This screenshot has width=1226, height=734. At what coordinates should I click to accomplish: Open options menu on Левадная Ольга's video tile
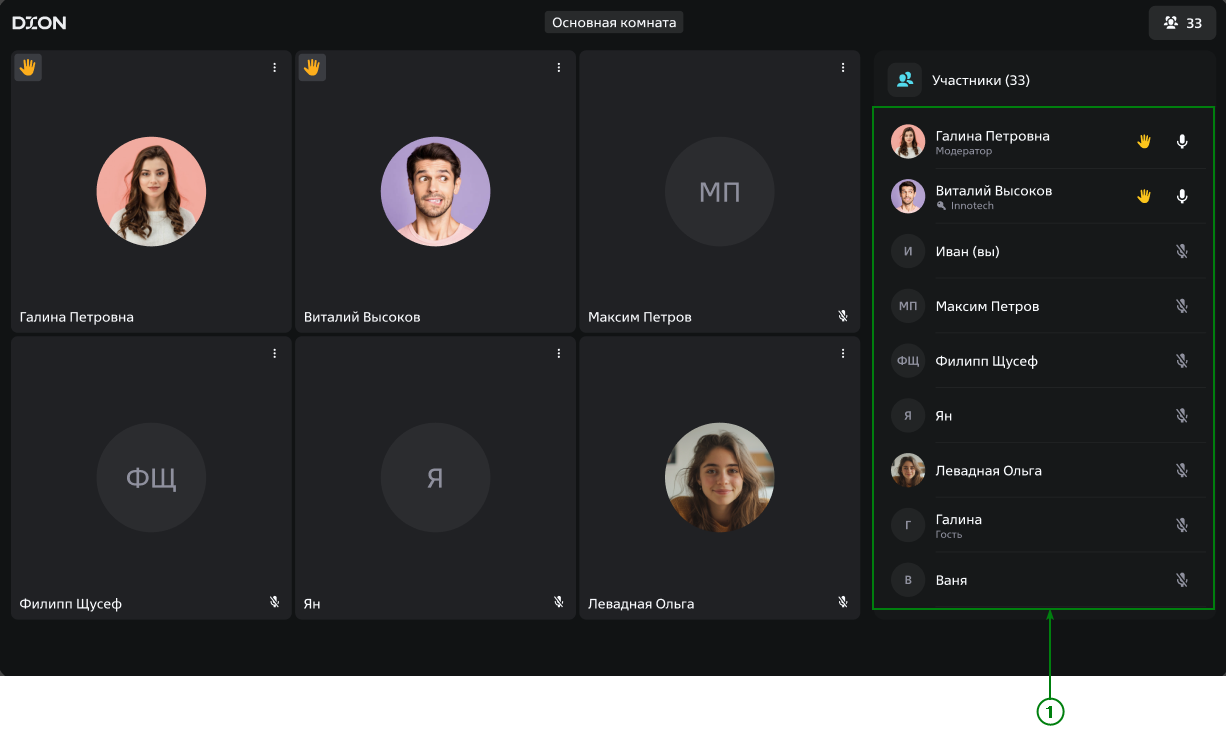(843, 353)
